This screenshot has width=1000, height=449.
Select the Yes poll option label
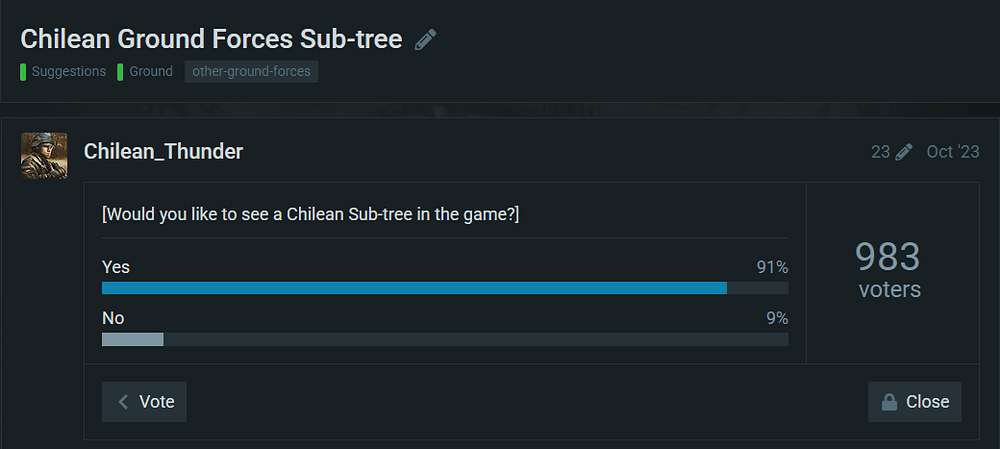(x=116, y=267)
